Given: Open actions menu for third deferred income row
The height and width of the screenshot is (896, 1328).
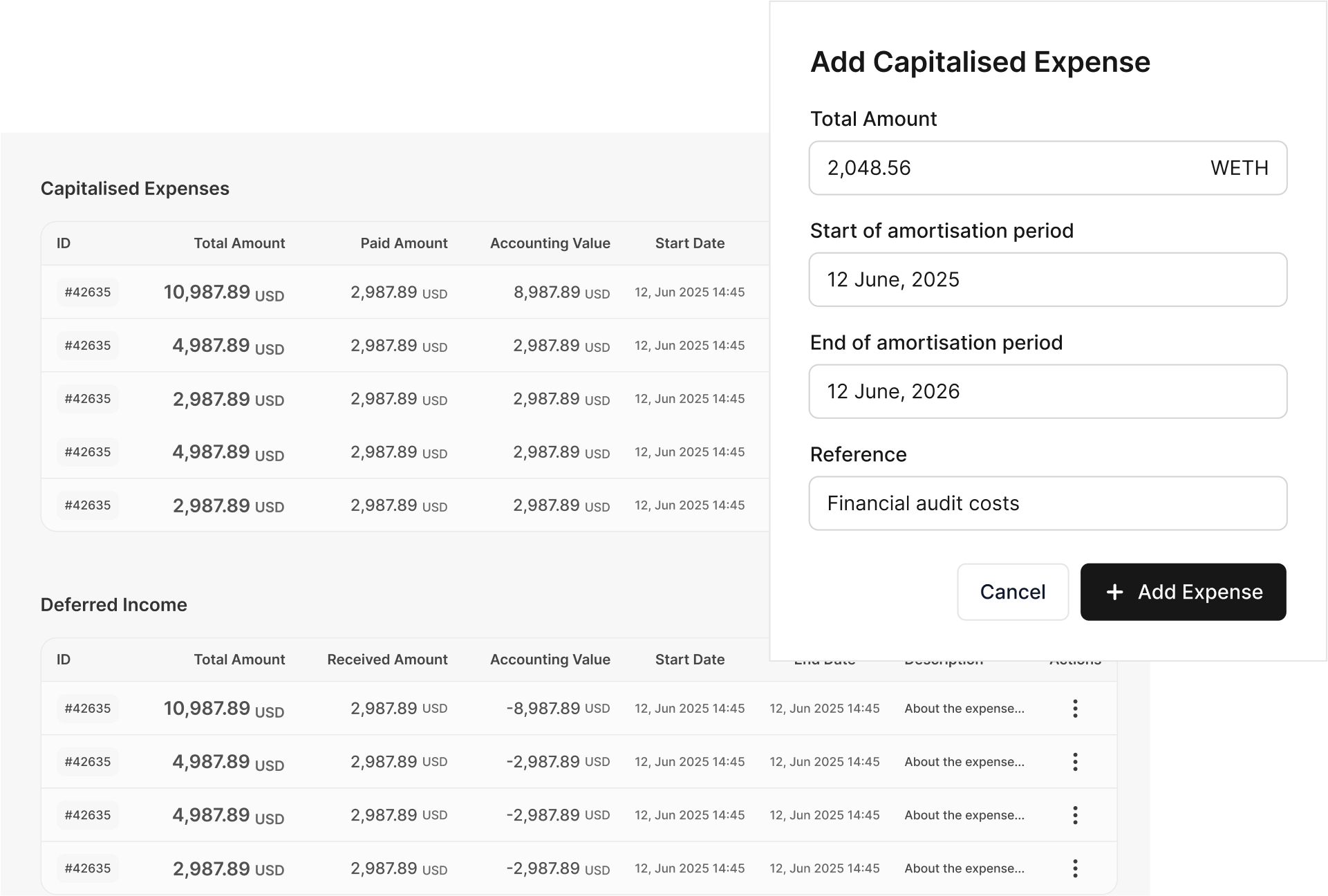Looking at the screenshot, I should coord(1074,814).
